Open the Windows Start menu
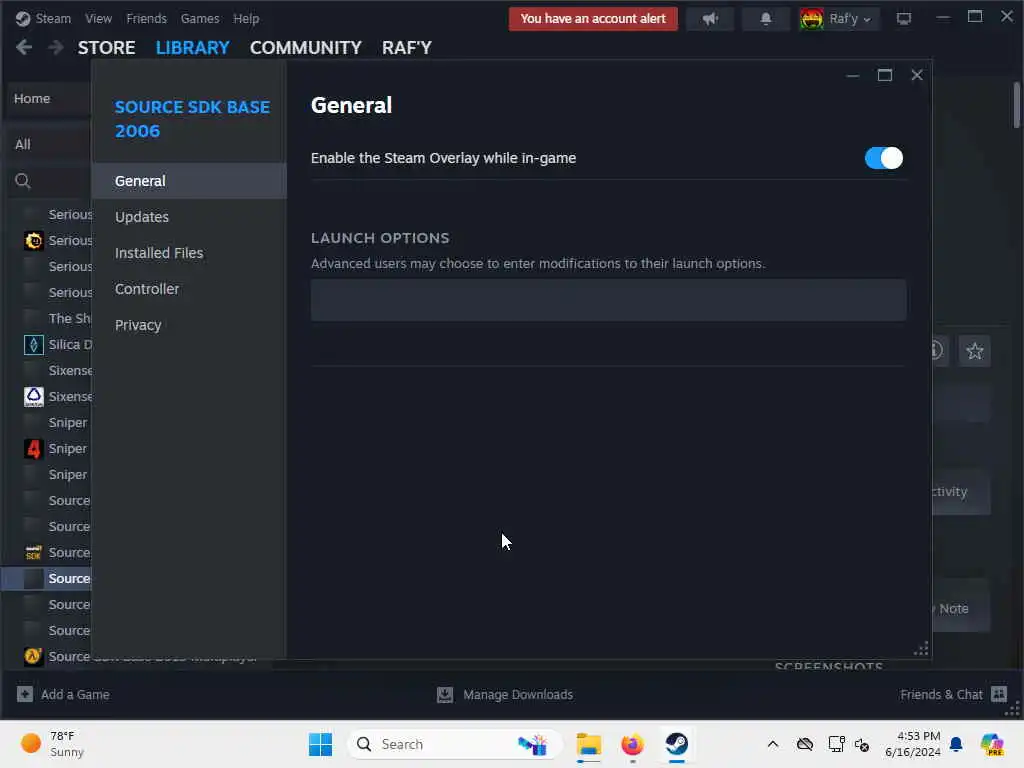Viewport: 1024px width, 768px height. click(320, 744)
